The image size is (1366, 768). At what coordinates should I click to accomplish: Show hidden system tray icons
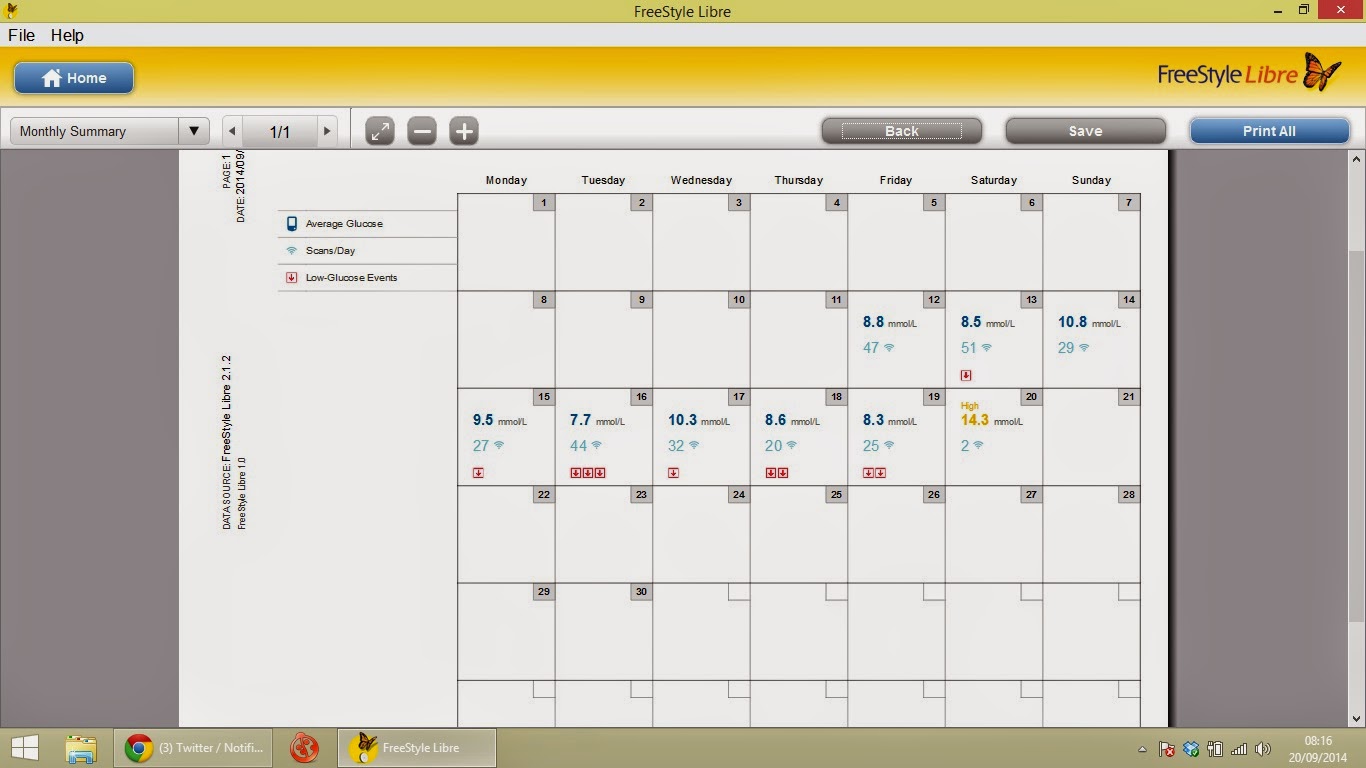point(1143,749)
